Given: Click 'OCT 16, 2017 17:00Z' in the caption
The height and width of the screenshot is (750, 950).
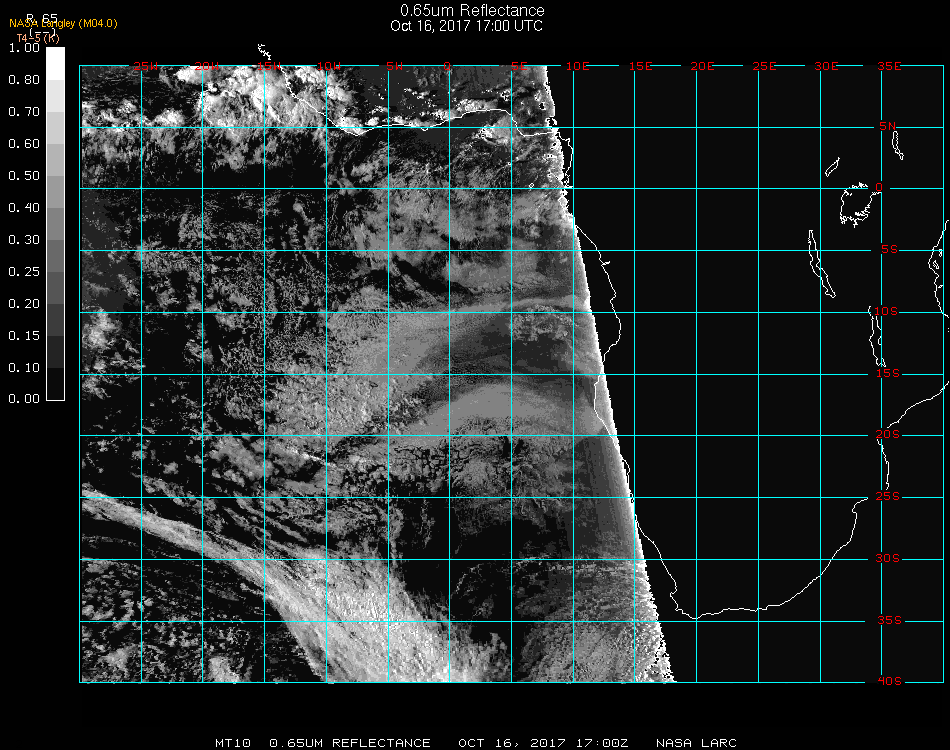Looking at the screenshot, I should (543, 743).
